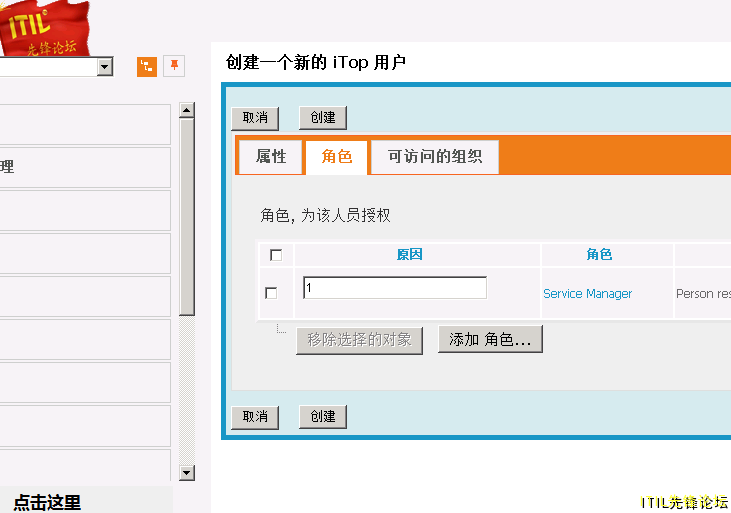
Task: Switch to the 属性 tab
Action: click(x=271, y=157)
